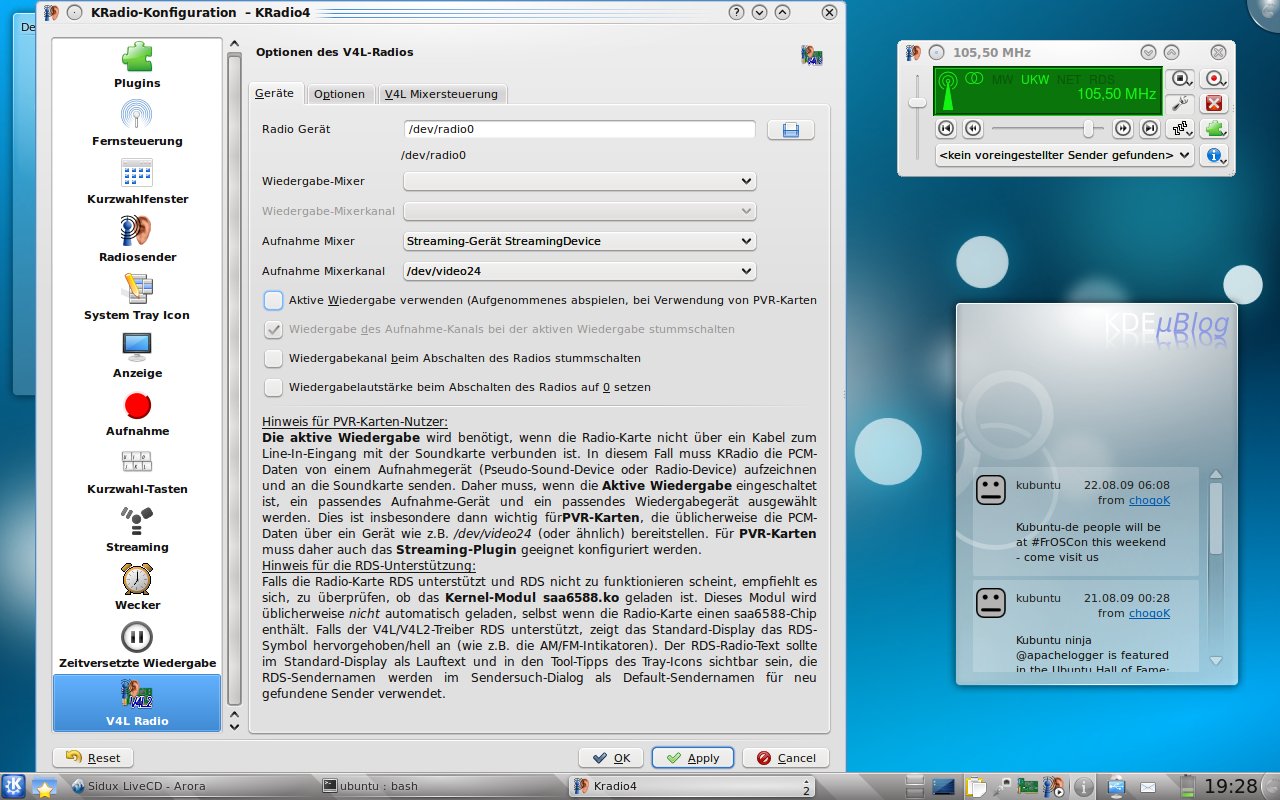1280x800 pixels.
Task: Click the frequency slider handle in radio widget
Action: tap(1088, 128)
